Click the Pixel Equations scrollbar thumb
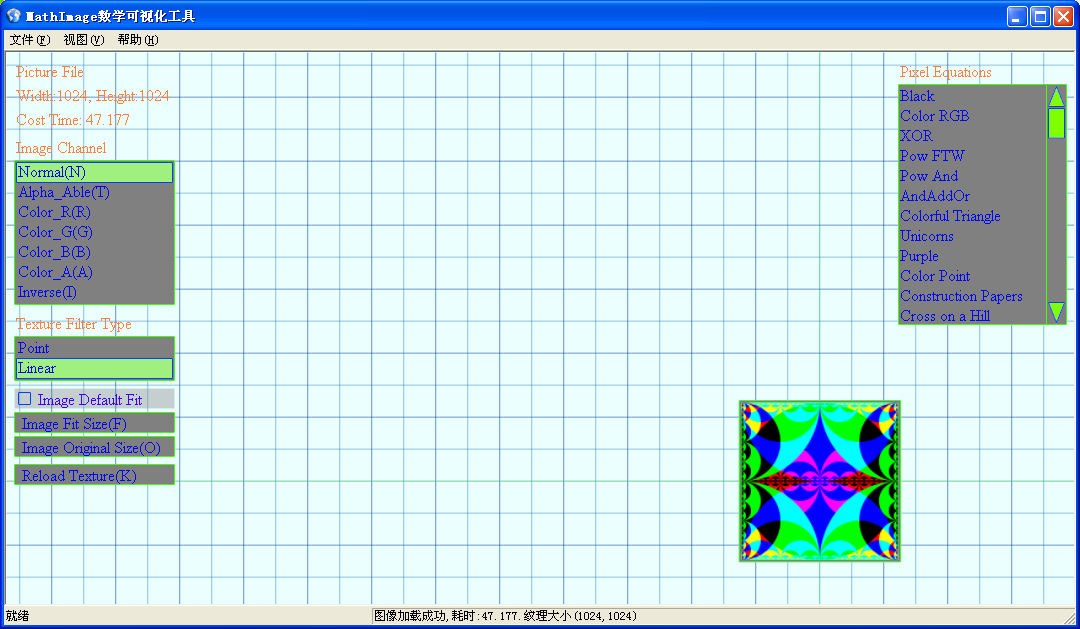The width and height of the screenshot is (1080, 629). point(1056,123)
